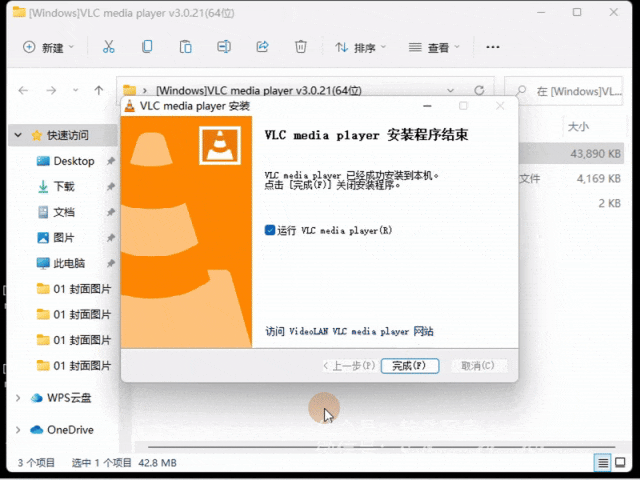The height and width of the screenshot is (480, 640).
Task: Open the 排序 (Sort) dropdown
Action: point(360,48)
